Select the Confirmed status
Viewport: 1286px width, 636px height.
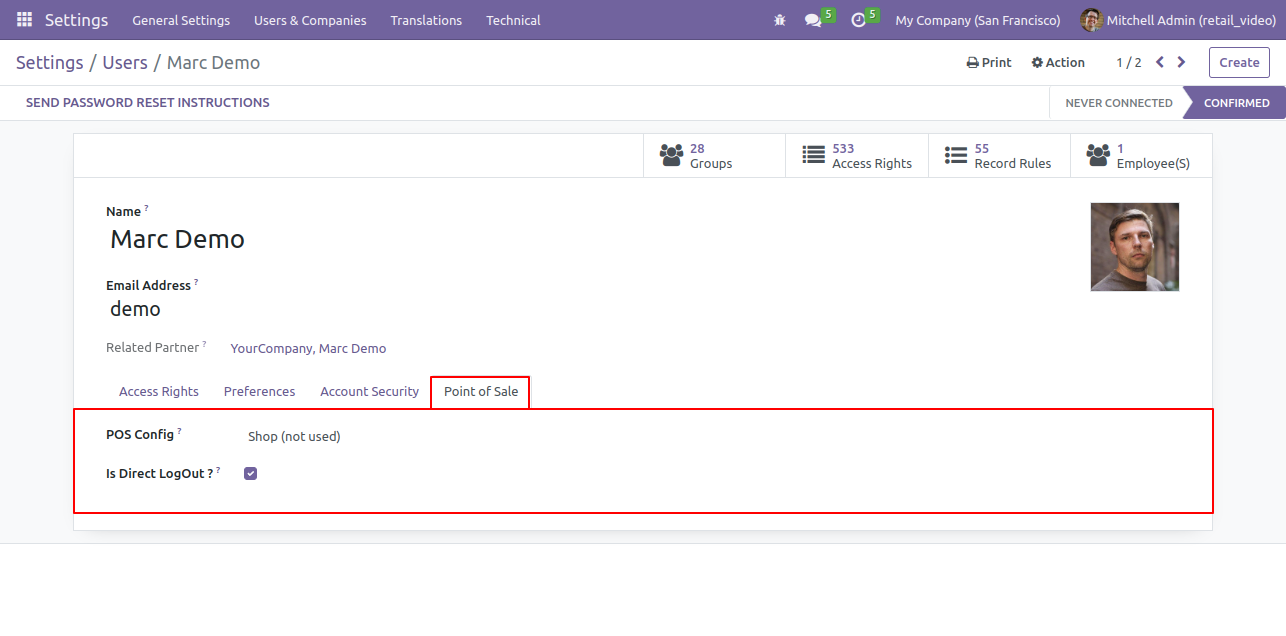point(1236,103)
